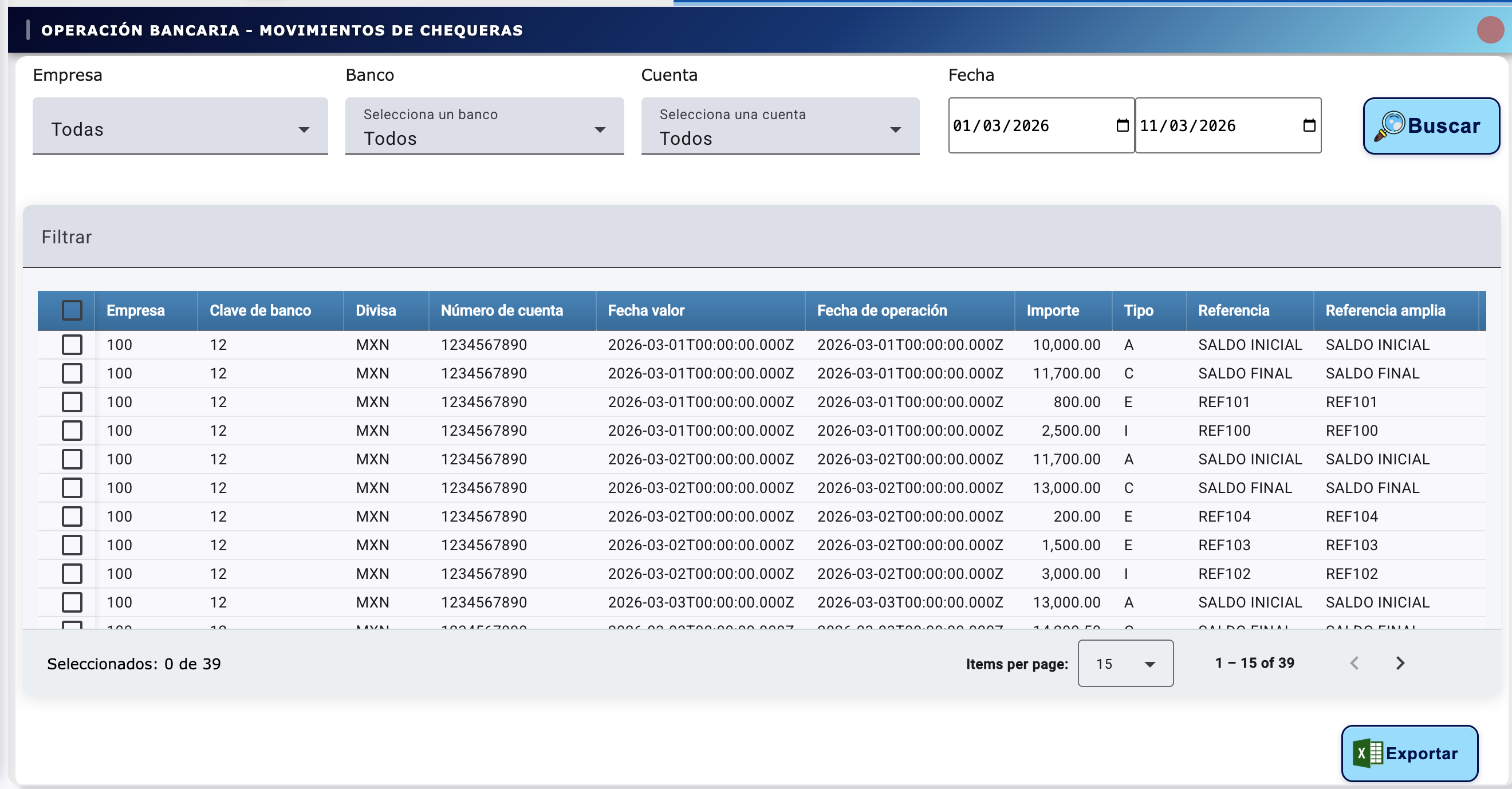Click the Tipo column header
Image resolution: width=1512 pixels, height=789 pixels.
1138,310
